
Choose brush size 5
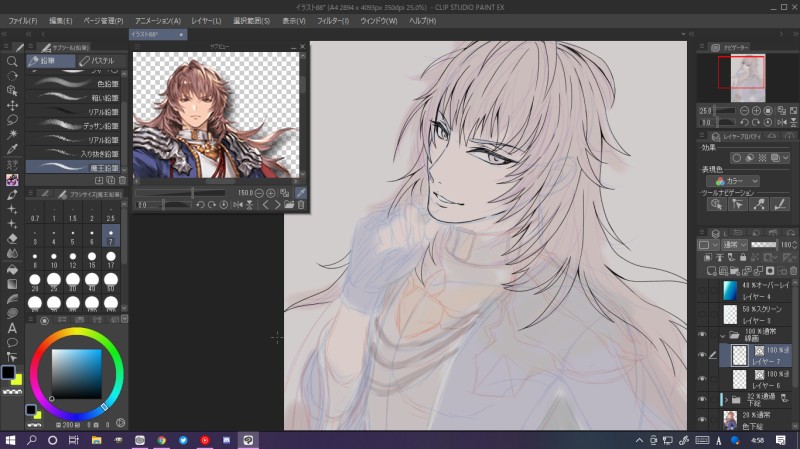click(72, 237)
